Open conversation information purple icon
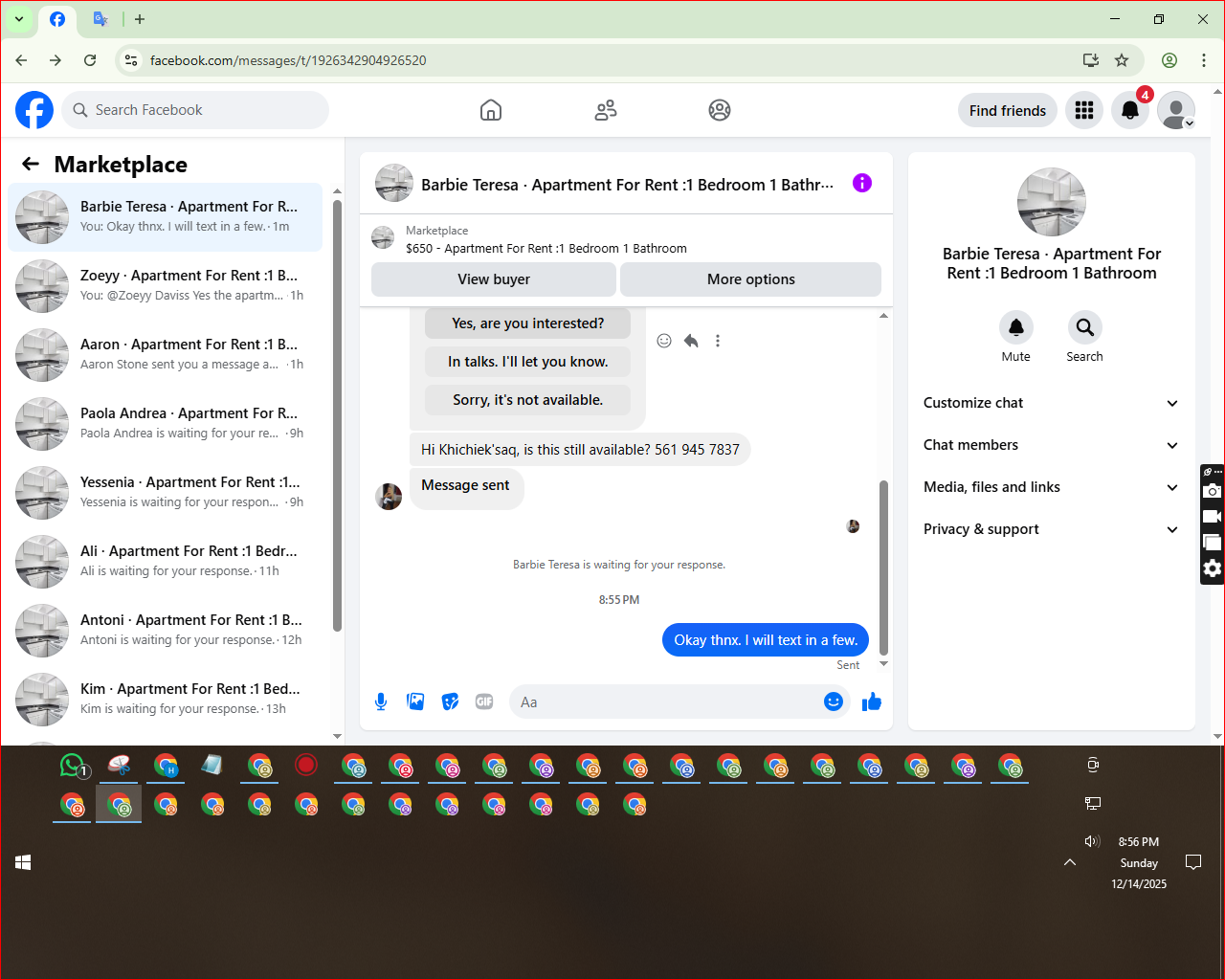 tap(862, 183)
